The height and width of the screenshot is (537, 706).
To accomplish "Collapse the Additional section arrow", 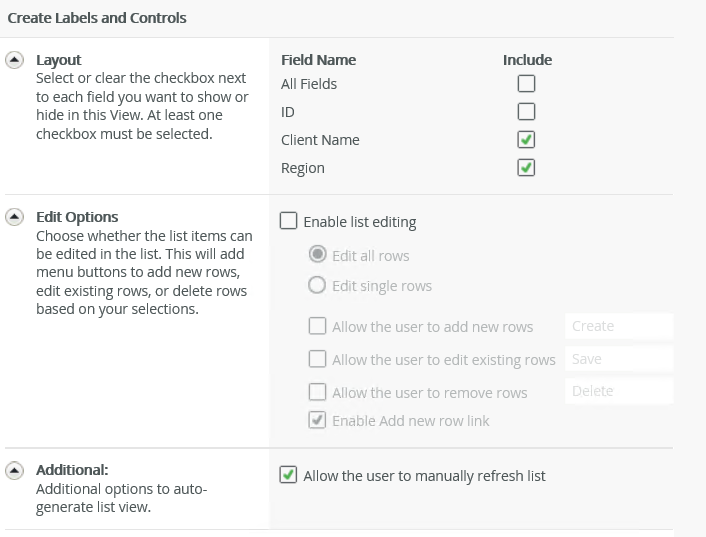I will [x=15, y=469].
